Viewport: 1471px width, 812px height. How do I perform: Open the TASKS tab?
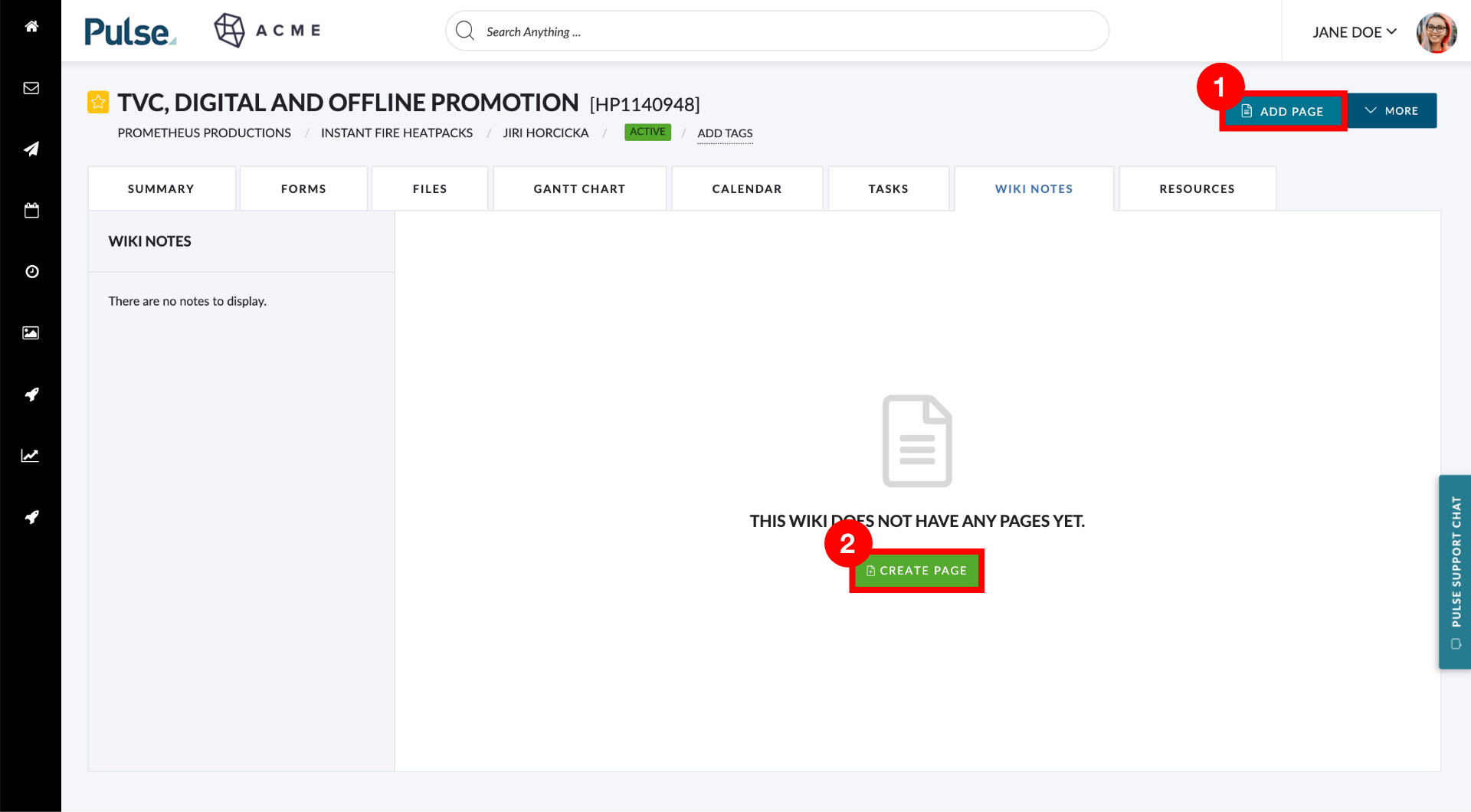(888, 188)
